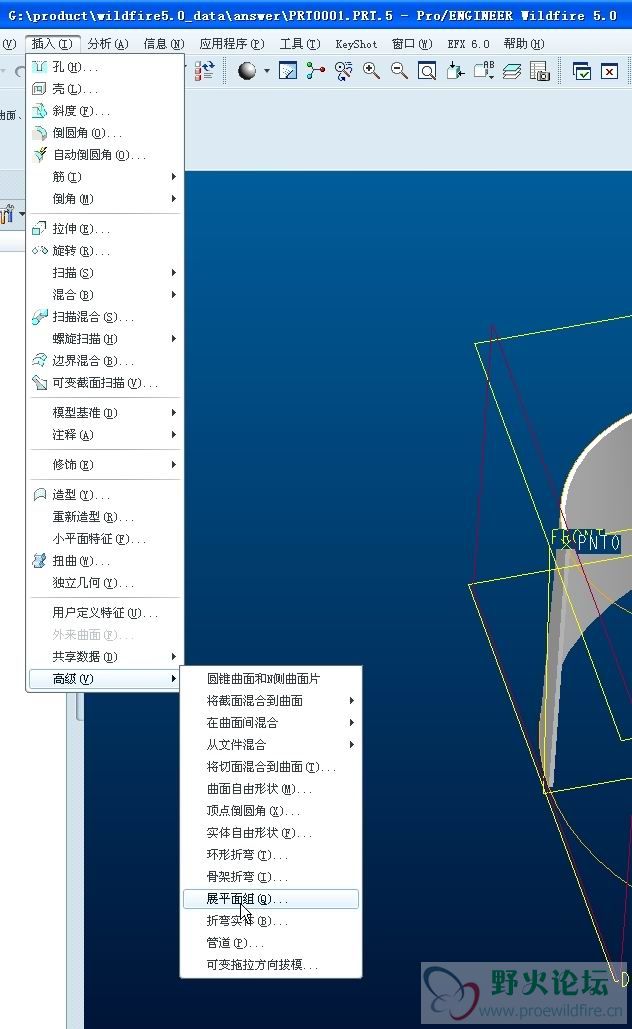632x1029 pixels.
Task: Select 高级 (Advanced) submenu item
Action: point(105,679)
